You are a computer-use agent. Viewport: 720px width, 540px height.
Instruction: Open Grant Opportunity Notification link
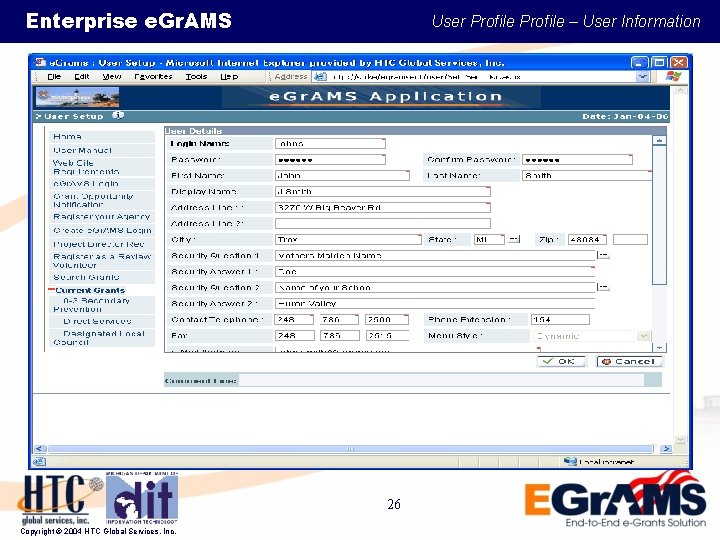click(93, 200)
